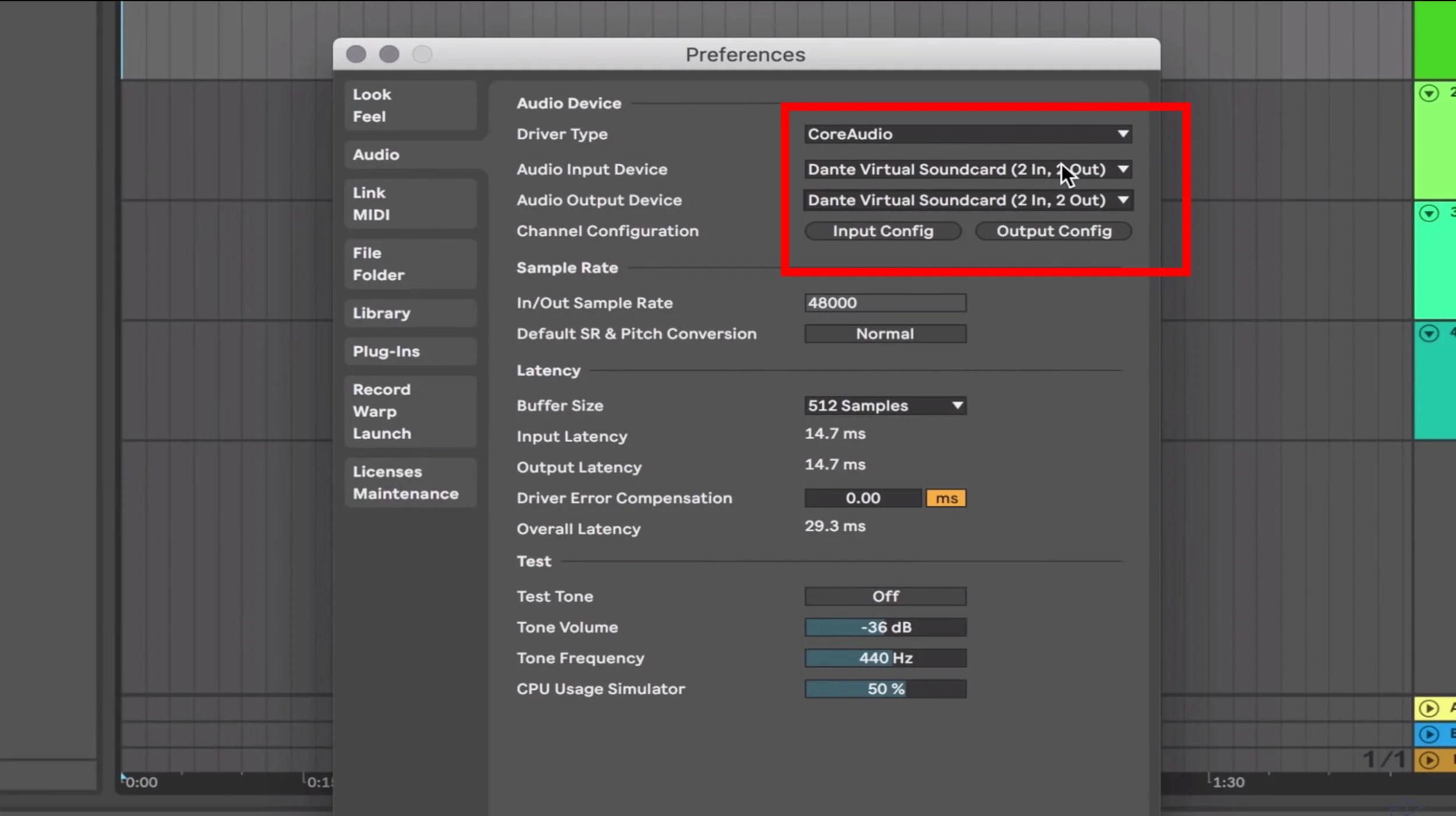1456x816 pixels.
Task: Click the orange master track play icon
Action: [1429, 760]
